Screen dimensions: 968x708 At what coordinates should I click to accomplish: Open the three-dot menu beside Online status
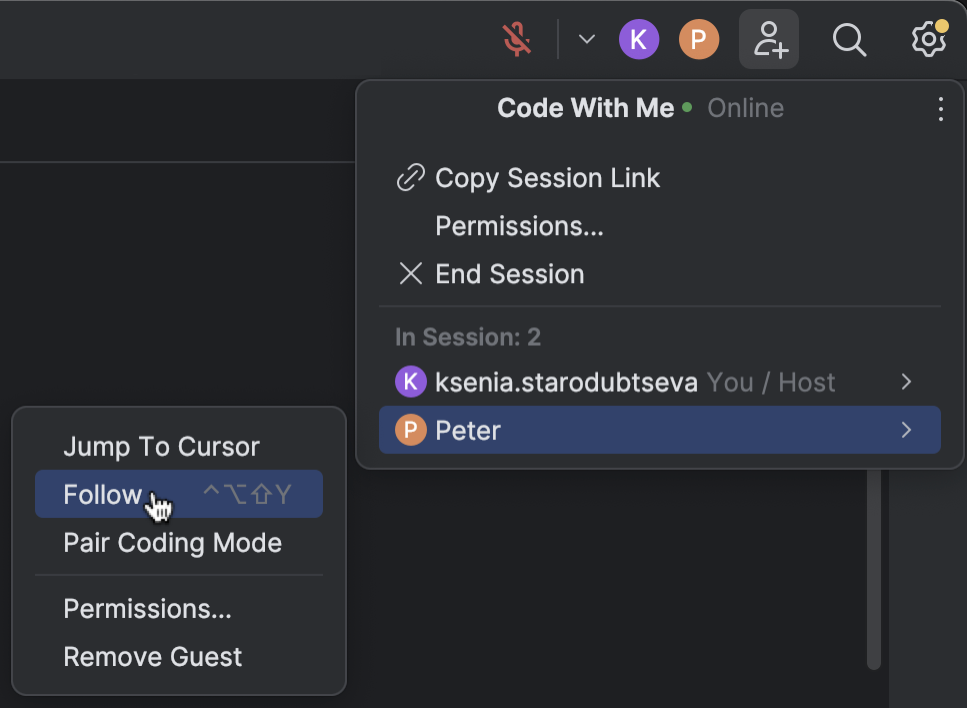click(x=940, y=108)
